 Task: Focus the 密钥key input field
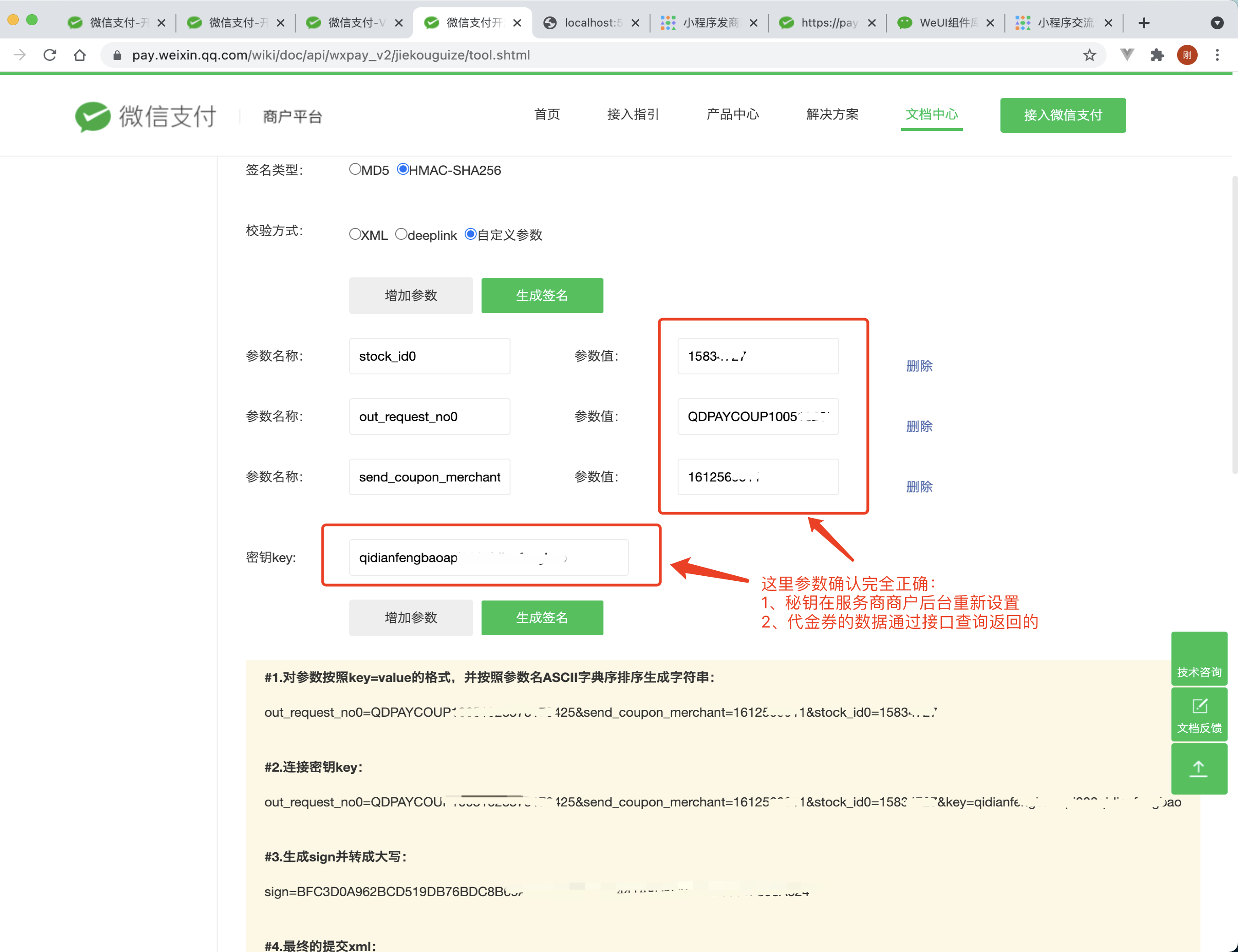(x=488, y=557)
